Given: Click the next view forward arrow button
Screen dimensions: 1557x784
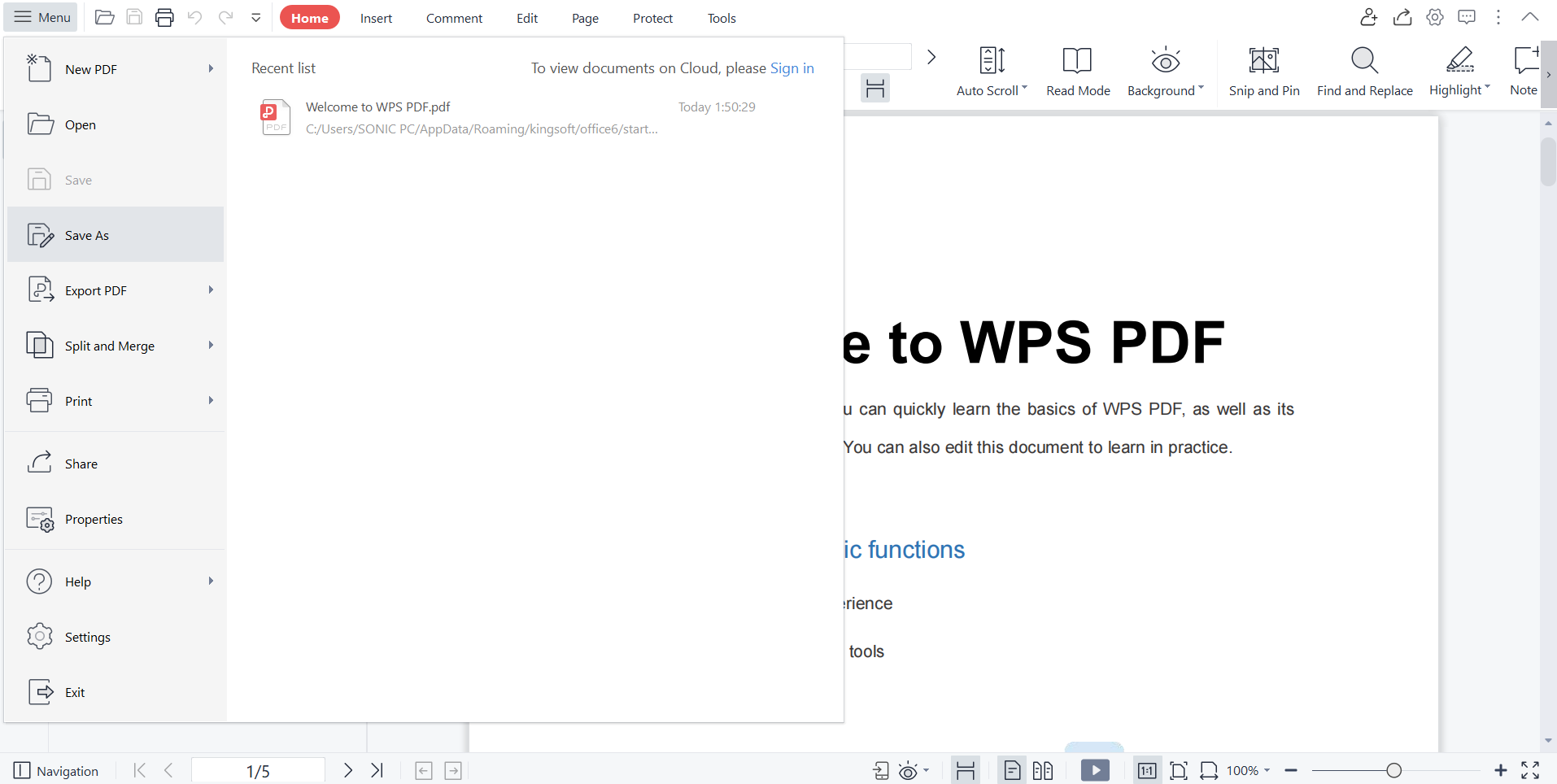Looking at the screenshot, I should (453, 770).
